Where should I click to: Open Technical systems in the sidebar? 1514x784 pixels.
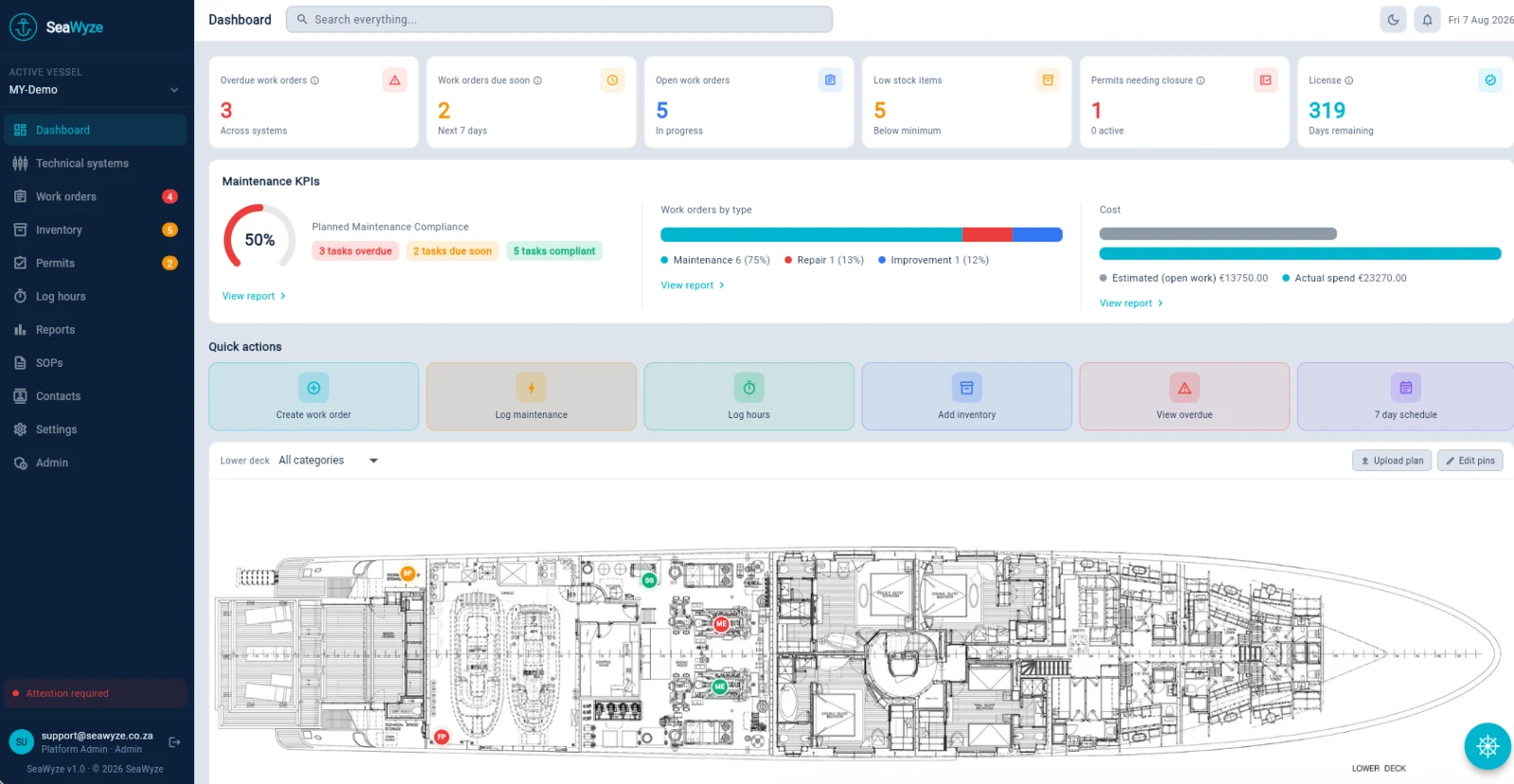[x=95, y=164]
